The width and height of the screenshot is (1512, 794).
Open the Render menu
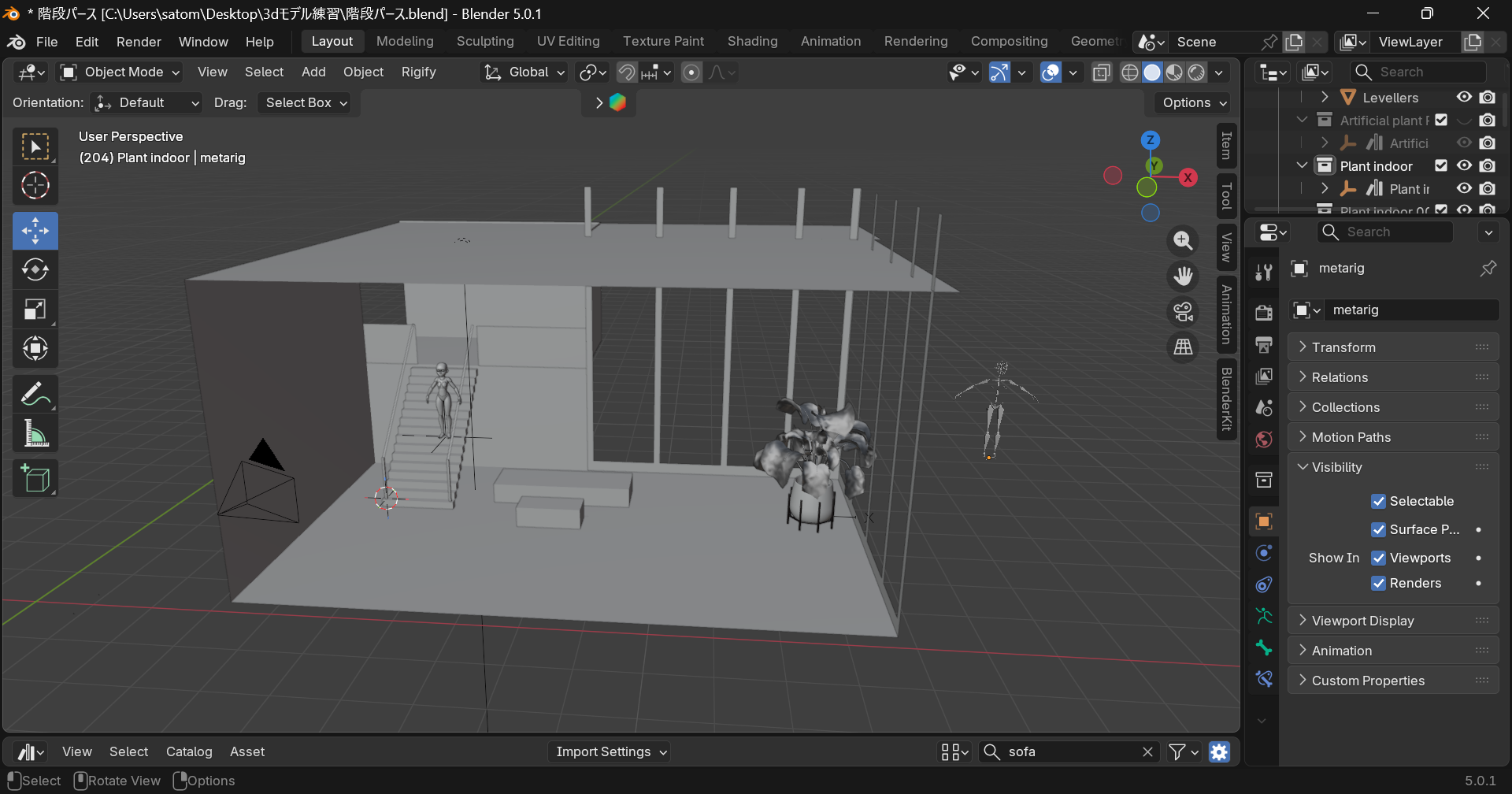139,42
